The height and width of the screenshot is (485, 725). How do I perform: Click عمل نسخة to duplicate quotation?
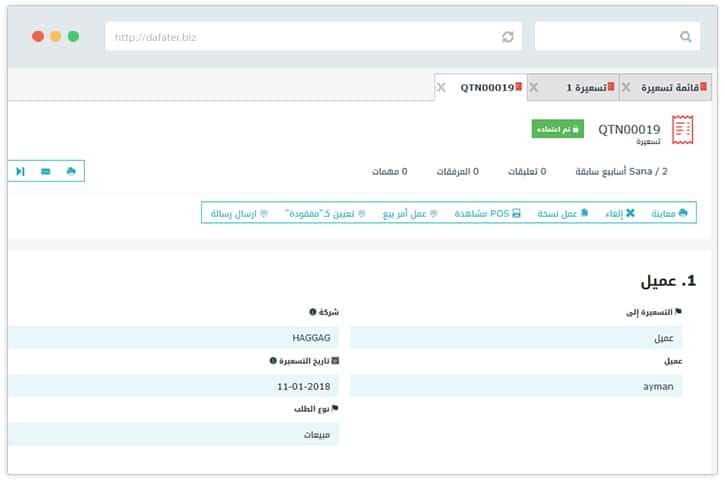tap(563, 214)
